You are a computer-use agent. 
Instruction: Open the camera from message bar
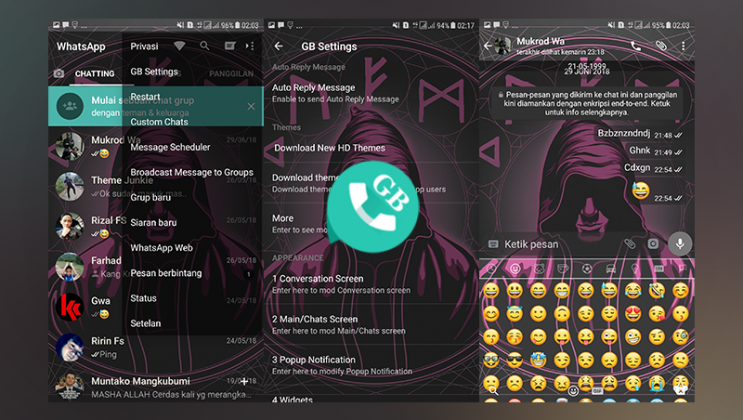tap(653, 244)
